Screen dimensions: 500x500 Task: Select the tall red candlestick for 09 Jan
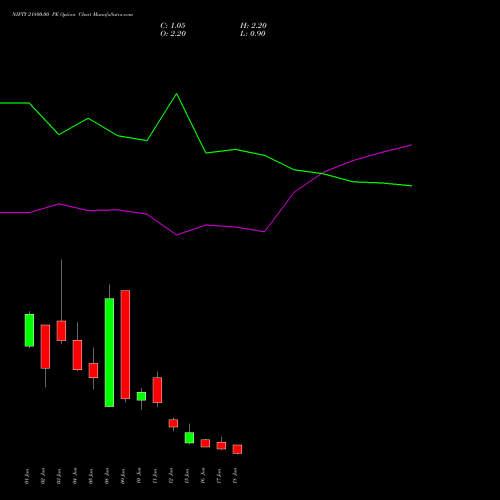click(125, 344)
